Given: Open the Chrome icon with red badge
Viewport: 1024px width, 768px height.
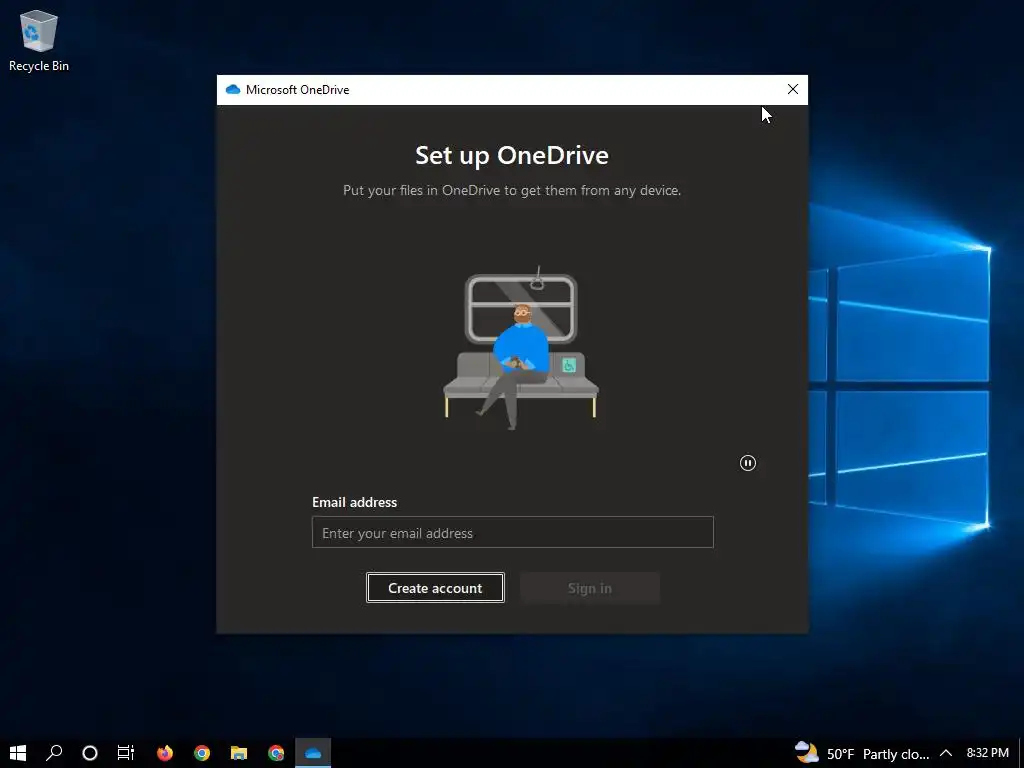Looking at the screenshot, I should coord(276,753).
